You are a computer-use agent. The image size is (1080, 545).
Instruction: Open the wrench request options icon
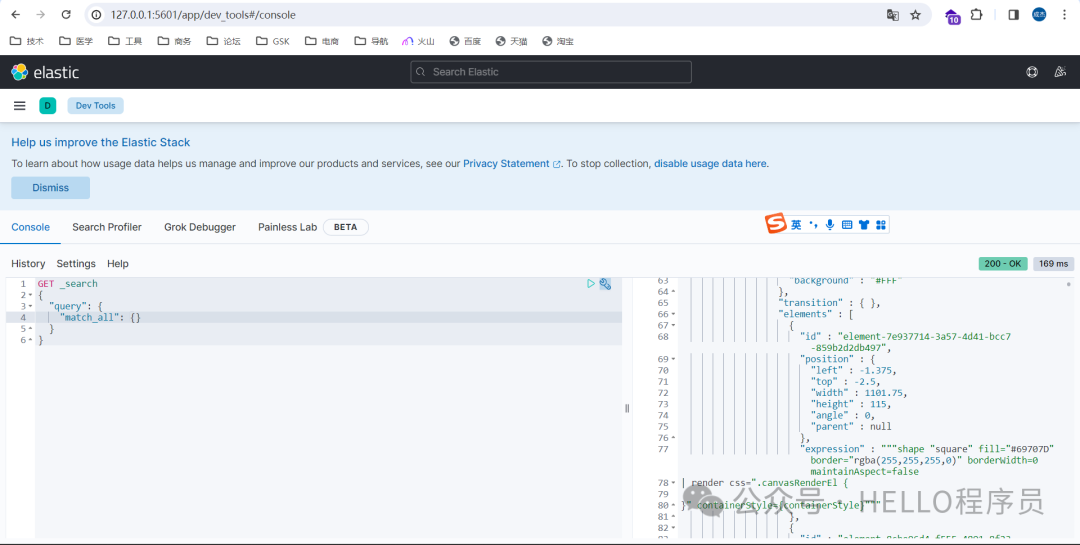pyautogui.click(x=605, y=283)
